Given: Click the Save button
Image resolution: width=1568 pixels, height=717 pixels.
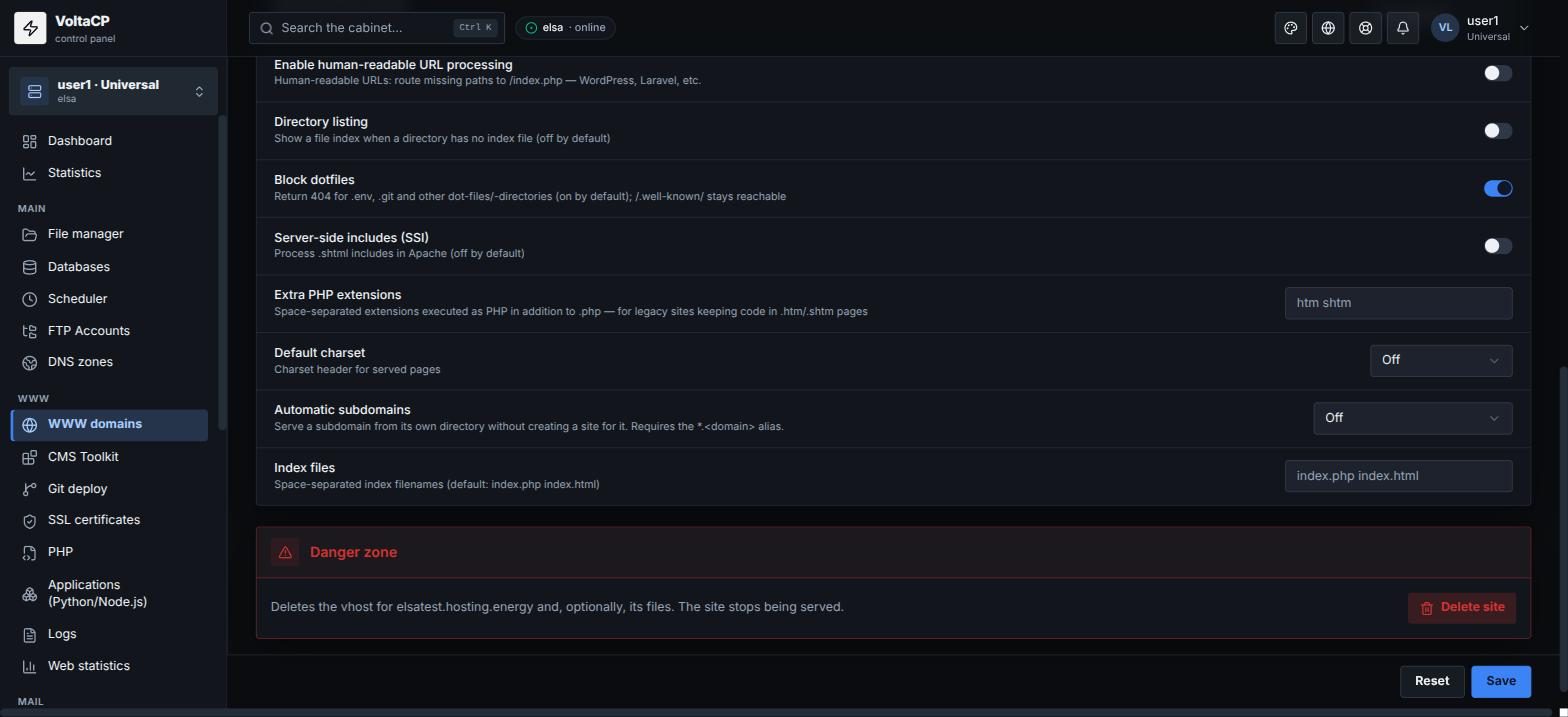Looking at the screenshot, I should [x=1500, y=681].
